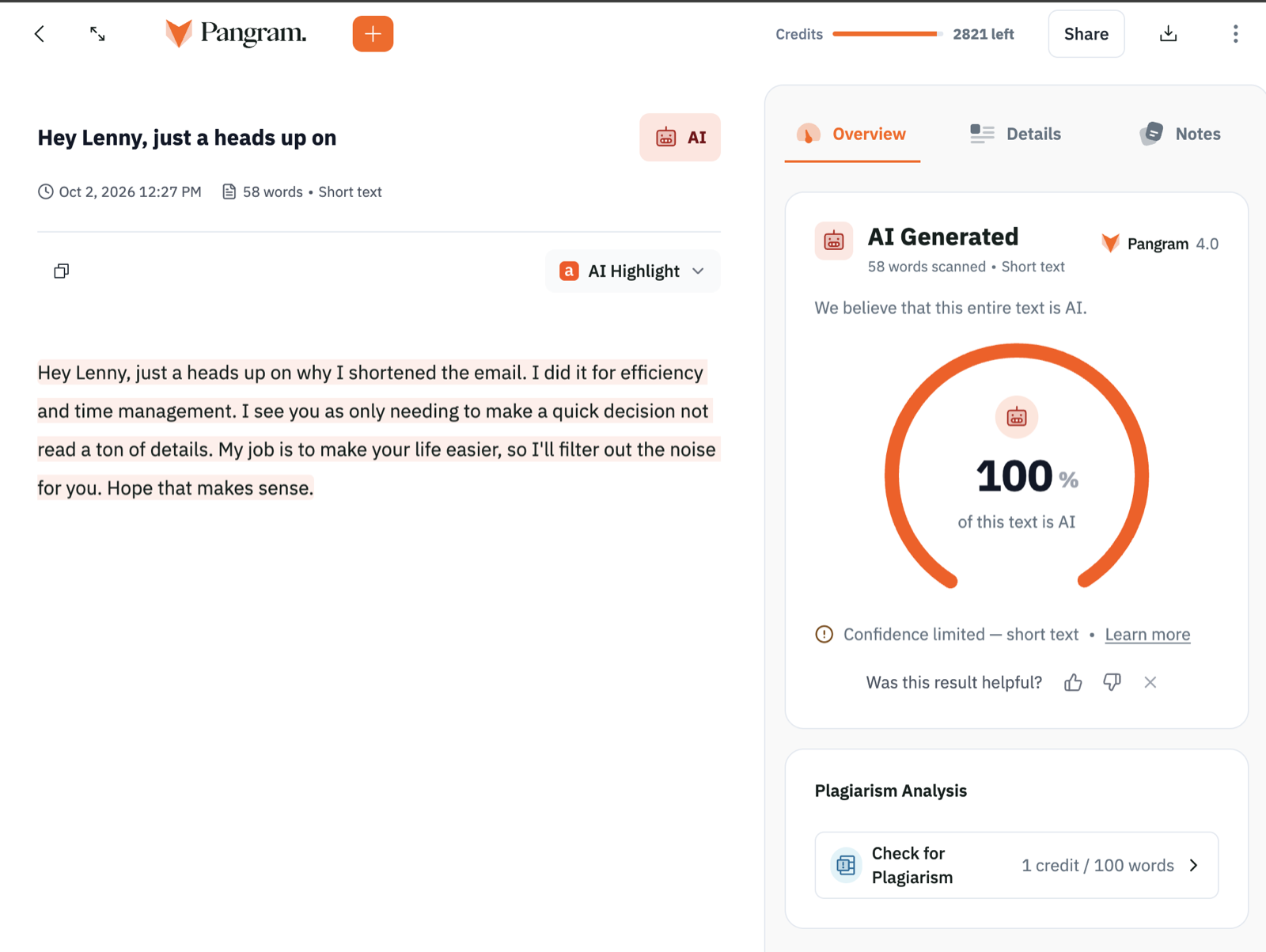Dismiss the helpful feedback prompt

[1150, 682]
